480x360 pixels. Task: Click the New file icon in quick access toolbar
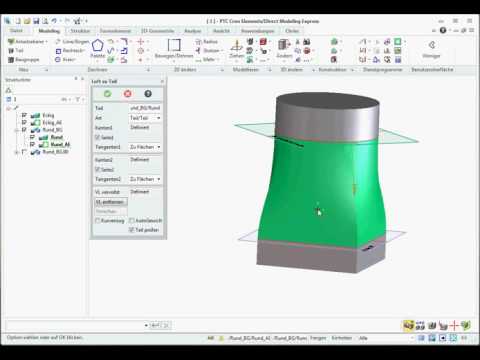(x=18, y=21)
